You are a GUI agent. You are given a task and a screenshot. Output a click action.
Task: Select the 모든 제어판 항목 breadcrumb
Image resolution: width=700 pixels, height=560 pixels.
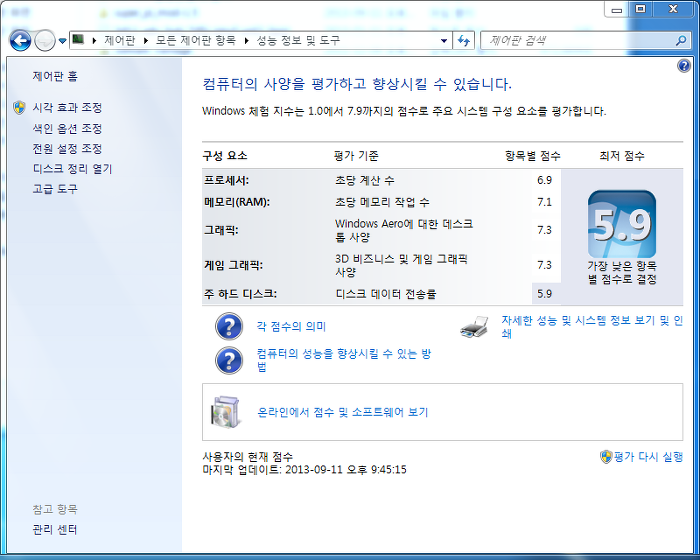[196, 41]
